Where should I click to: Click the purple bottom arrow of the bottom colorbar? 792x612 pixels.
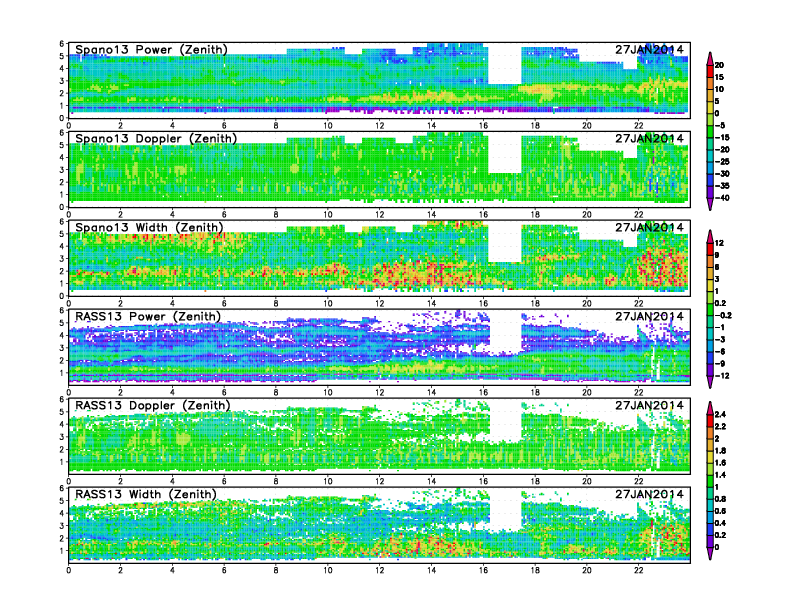[710, 554]
